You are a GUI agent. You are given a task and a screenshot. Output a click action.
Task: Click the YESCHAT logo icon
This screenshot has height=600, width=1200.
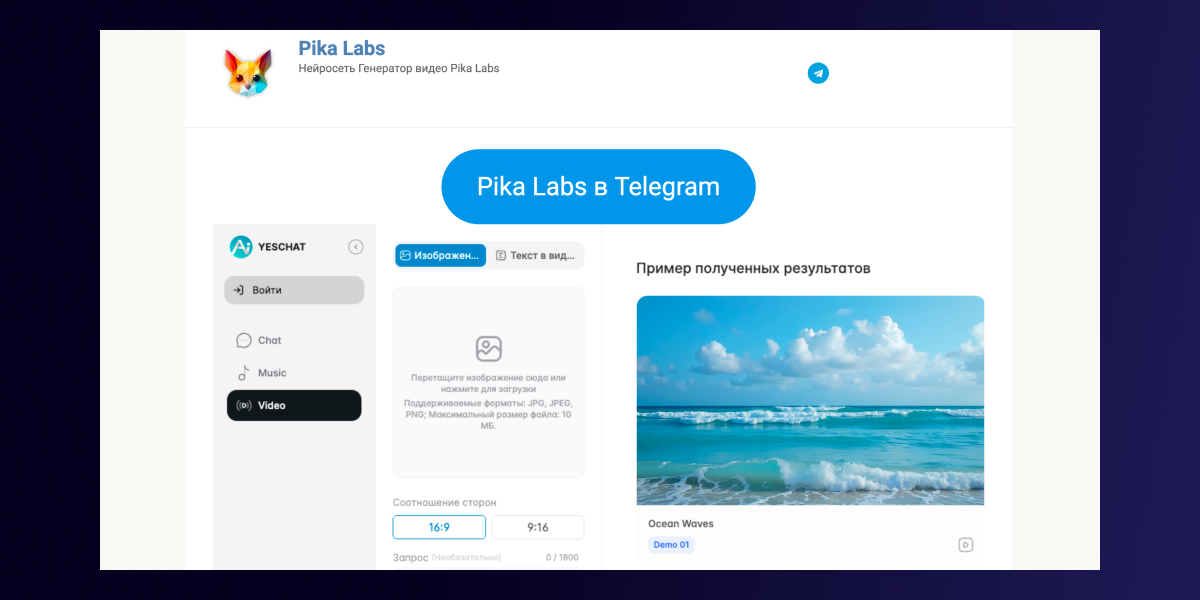click(240, 246)
